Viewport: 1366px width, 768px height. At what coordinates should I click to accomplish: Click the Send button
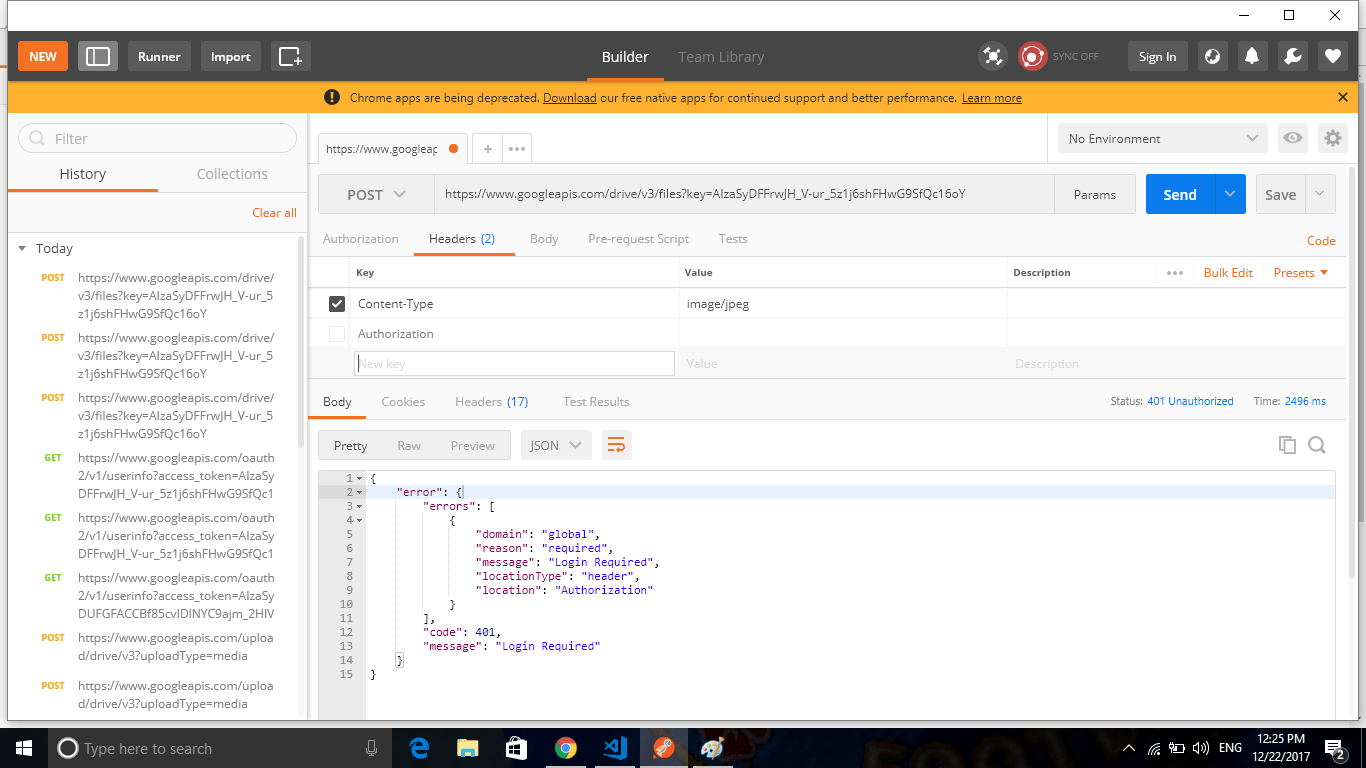1178,194
